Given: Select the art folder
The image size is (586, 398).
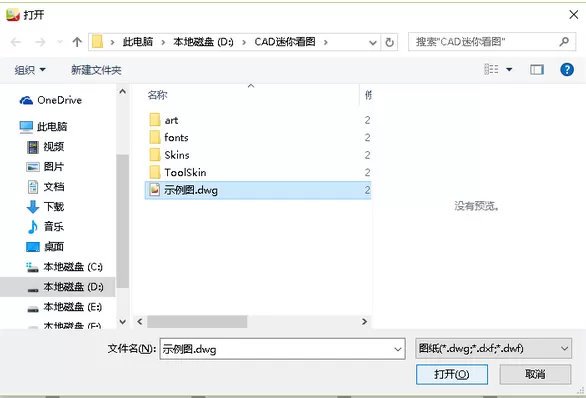Looking at the screenshot, I should tap(164, 120).
